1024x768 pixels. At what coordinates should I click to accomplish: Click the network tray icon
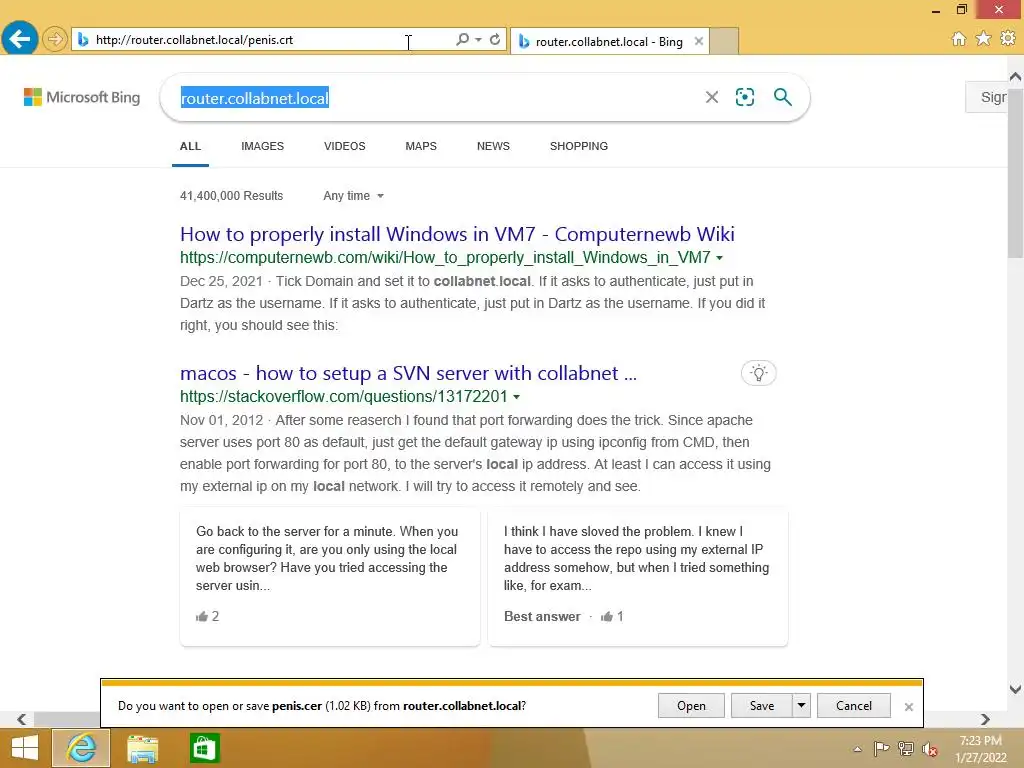point(905,748)
